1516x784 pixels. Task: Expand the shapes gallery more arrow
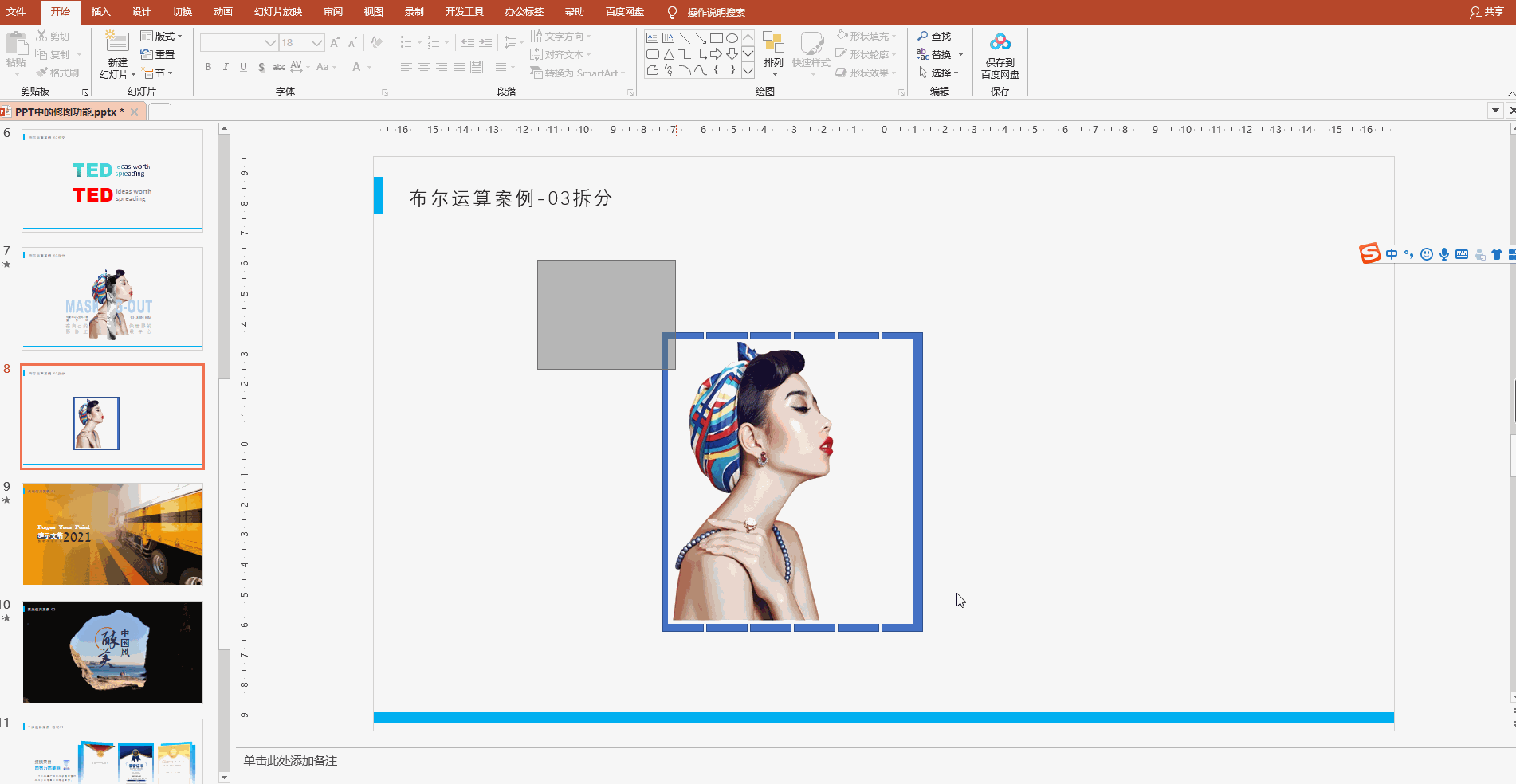[748, 71]
